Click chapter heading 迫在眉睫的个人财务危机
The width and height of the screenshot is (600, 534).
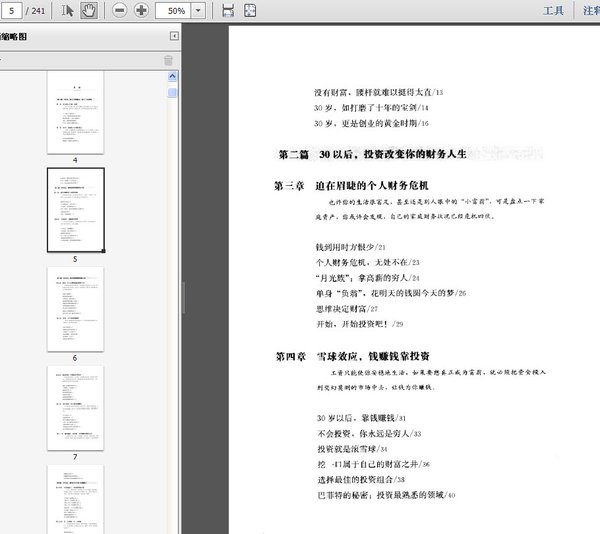tap(372, 186)
